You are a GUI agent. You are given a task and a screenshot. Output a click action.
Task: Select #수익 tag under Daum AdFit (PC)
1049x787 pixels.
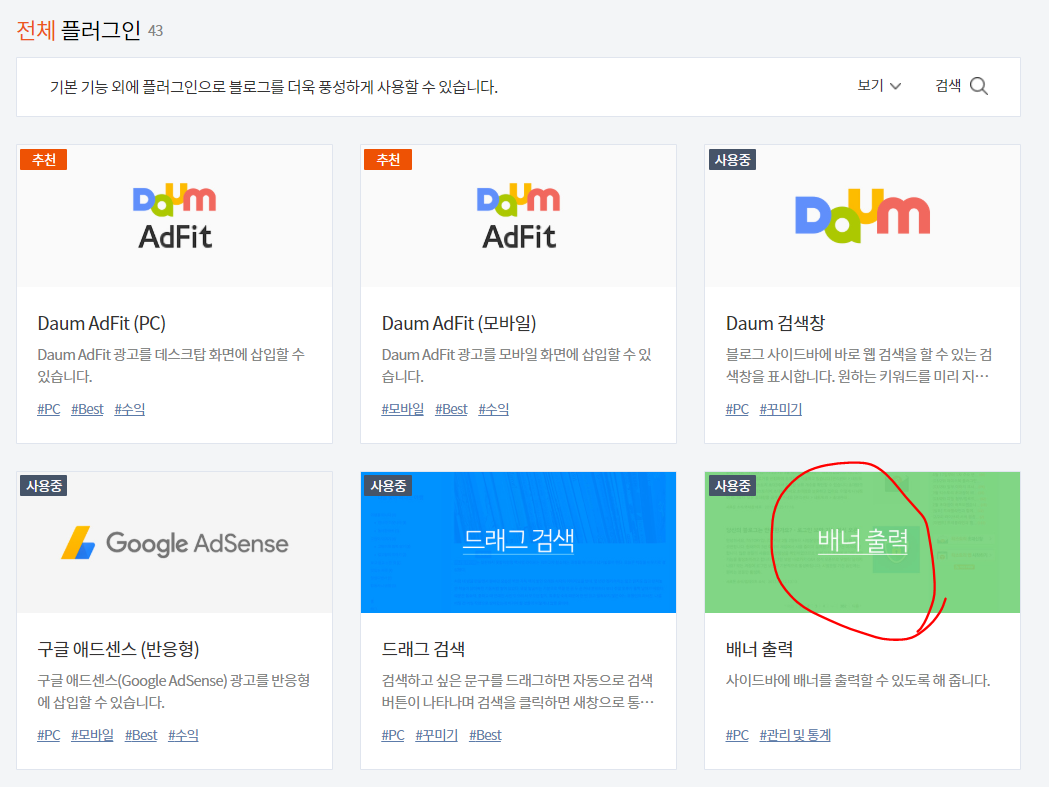pyautogui.click(x=130, y=409)
